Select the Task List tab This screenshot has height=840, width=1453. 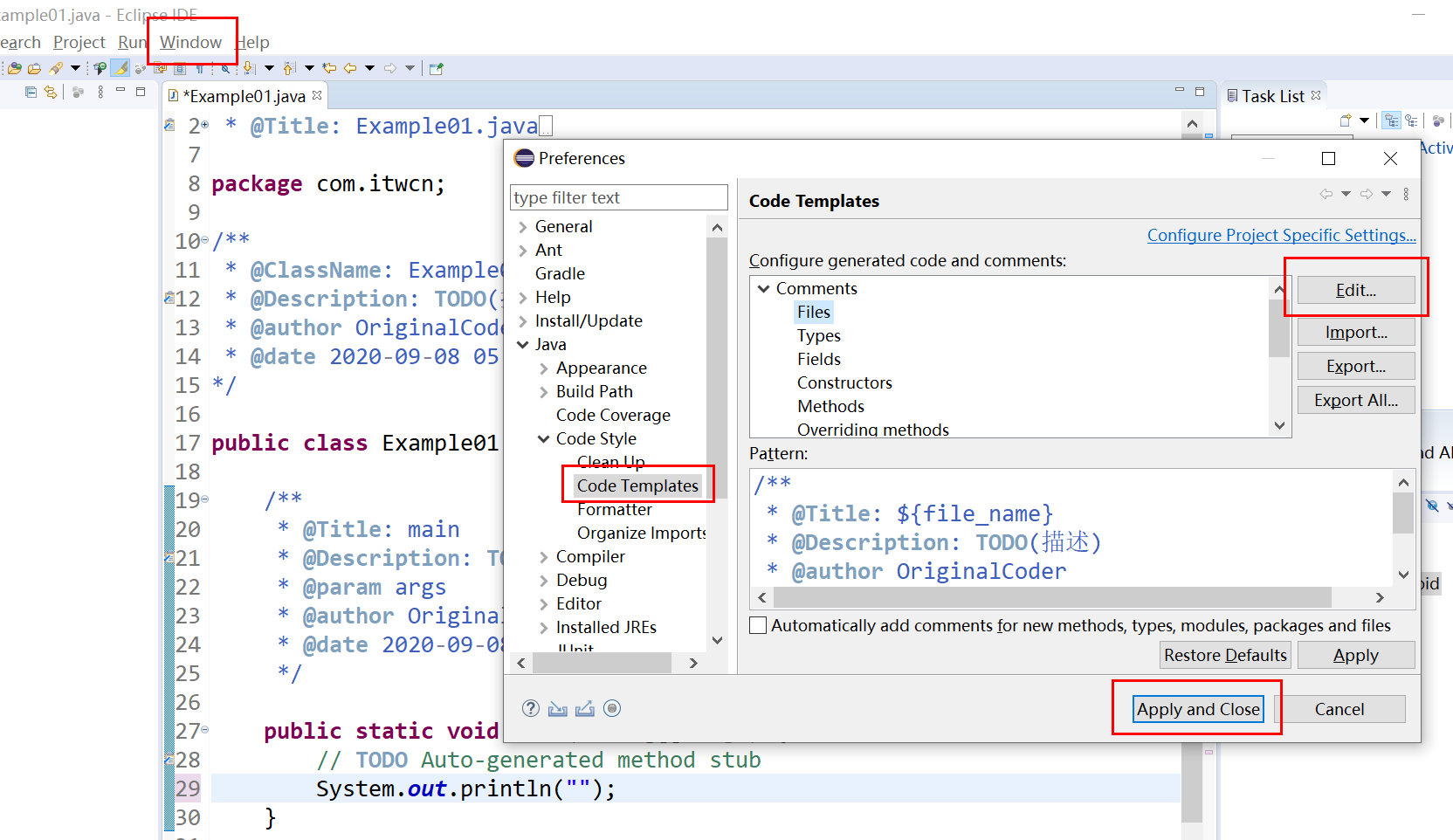click(x=1272, y=96)
